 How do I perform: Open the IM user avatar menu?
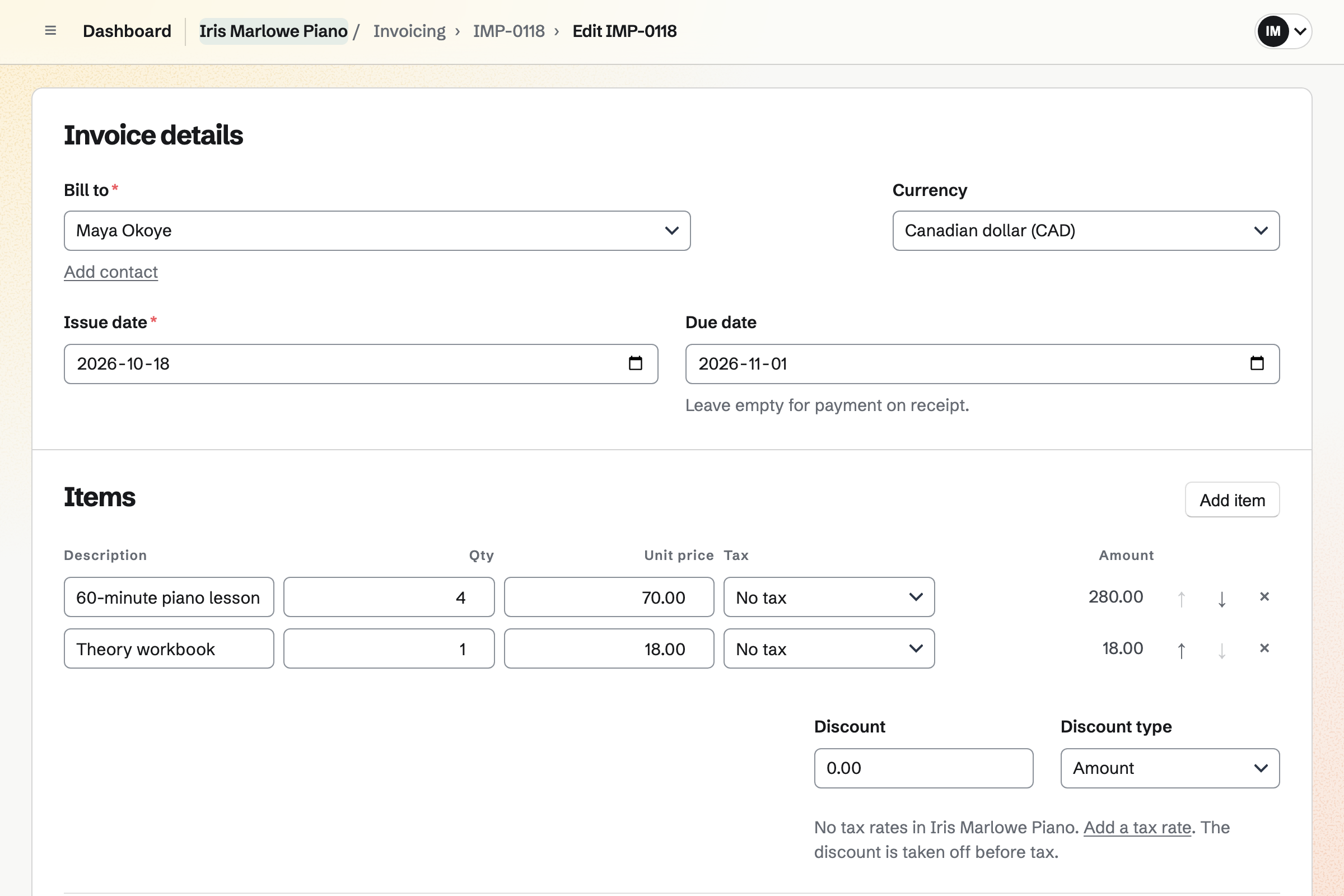[1283, 31]
